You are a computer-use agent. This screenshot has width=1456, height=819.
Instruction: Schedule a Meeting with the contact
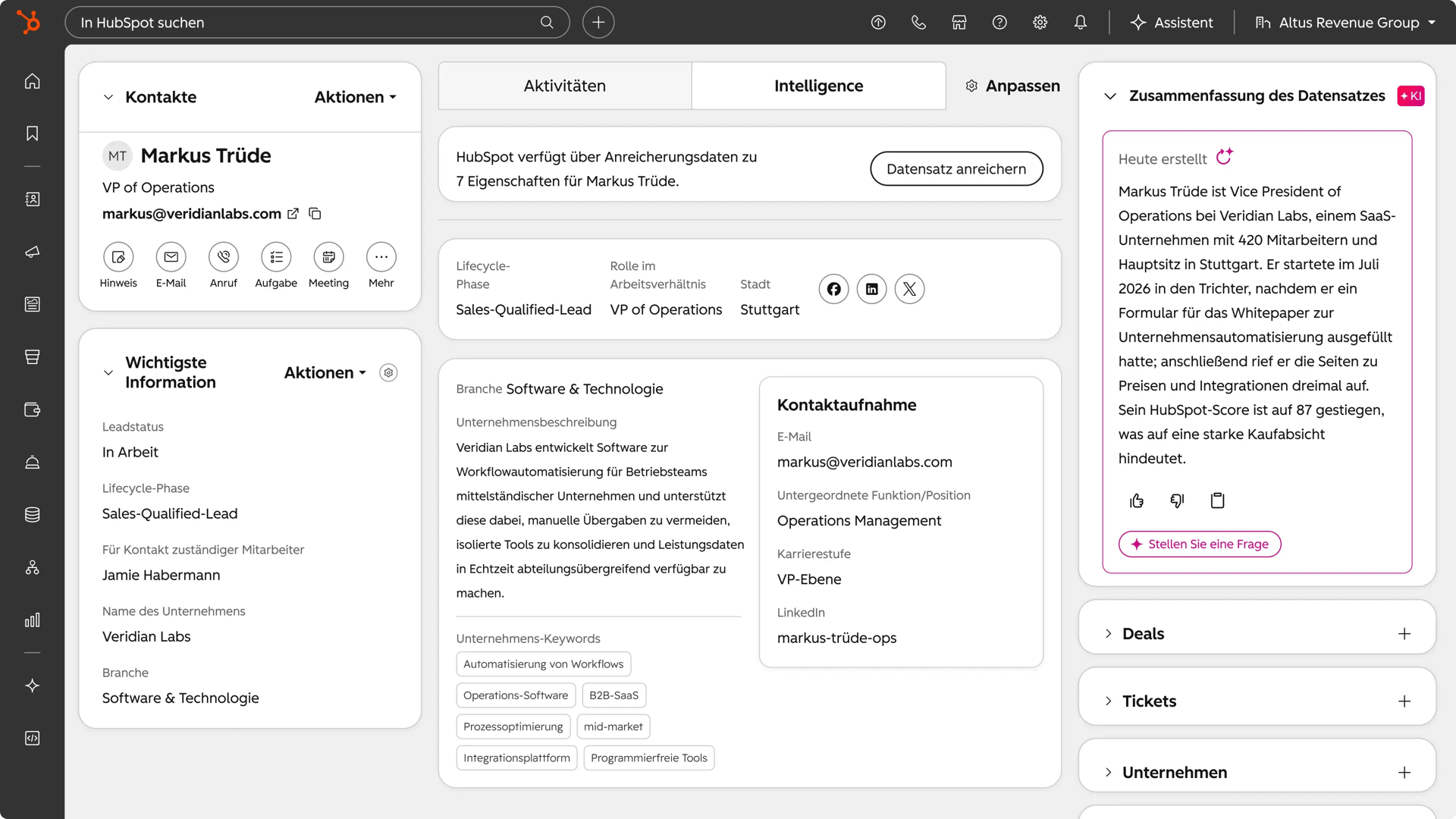coord(328,257)
